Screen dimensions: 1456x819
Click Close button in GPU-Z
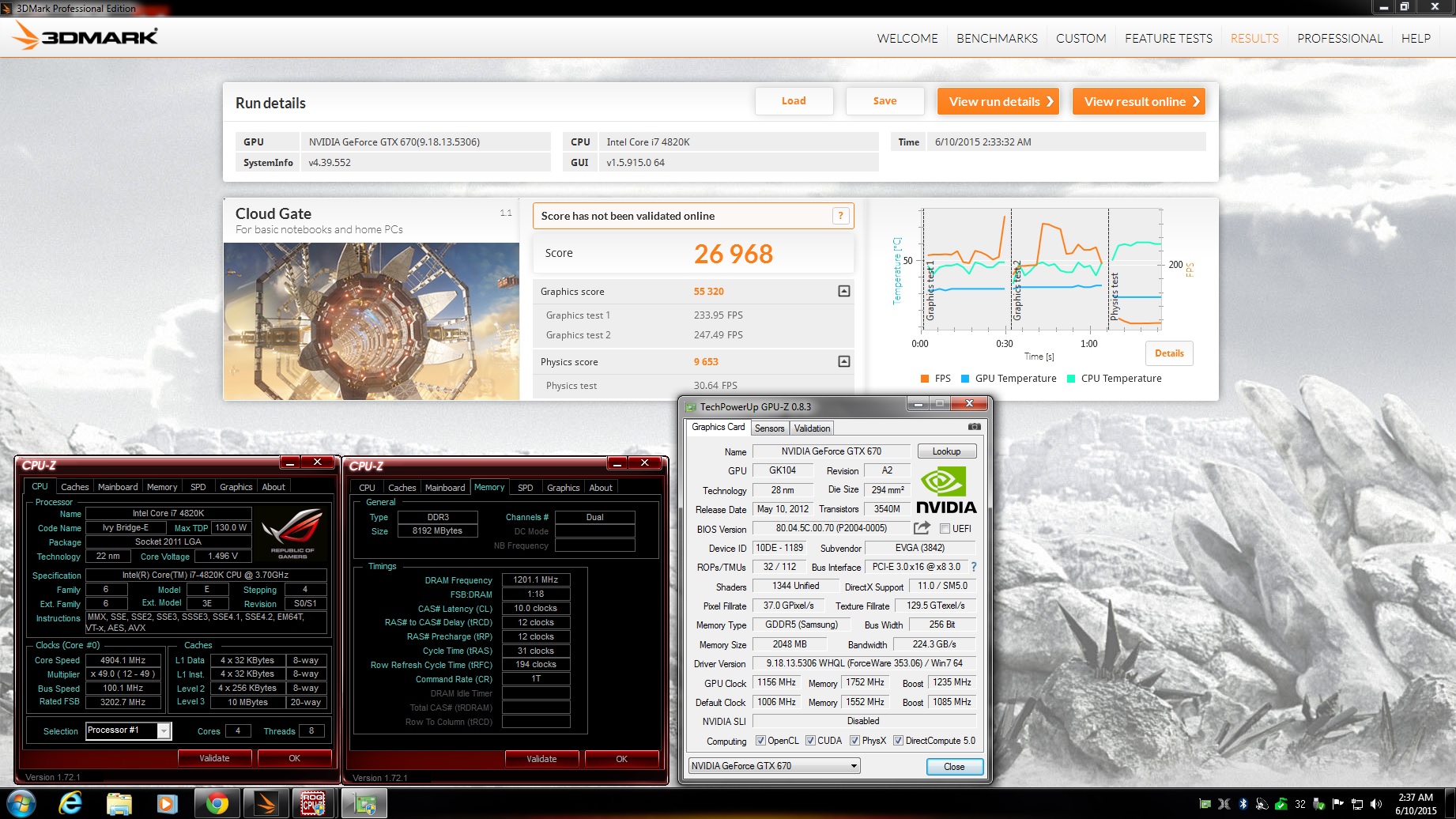(x=954, y=767)
